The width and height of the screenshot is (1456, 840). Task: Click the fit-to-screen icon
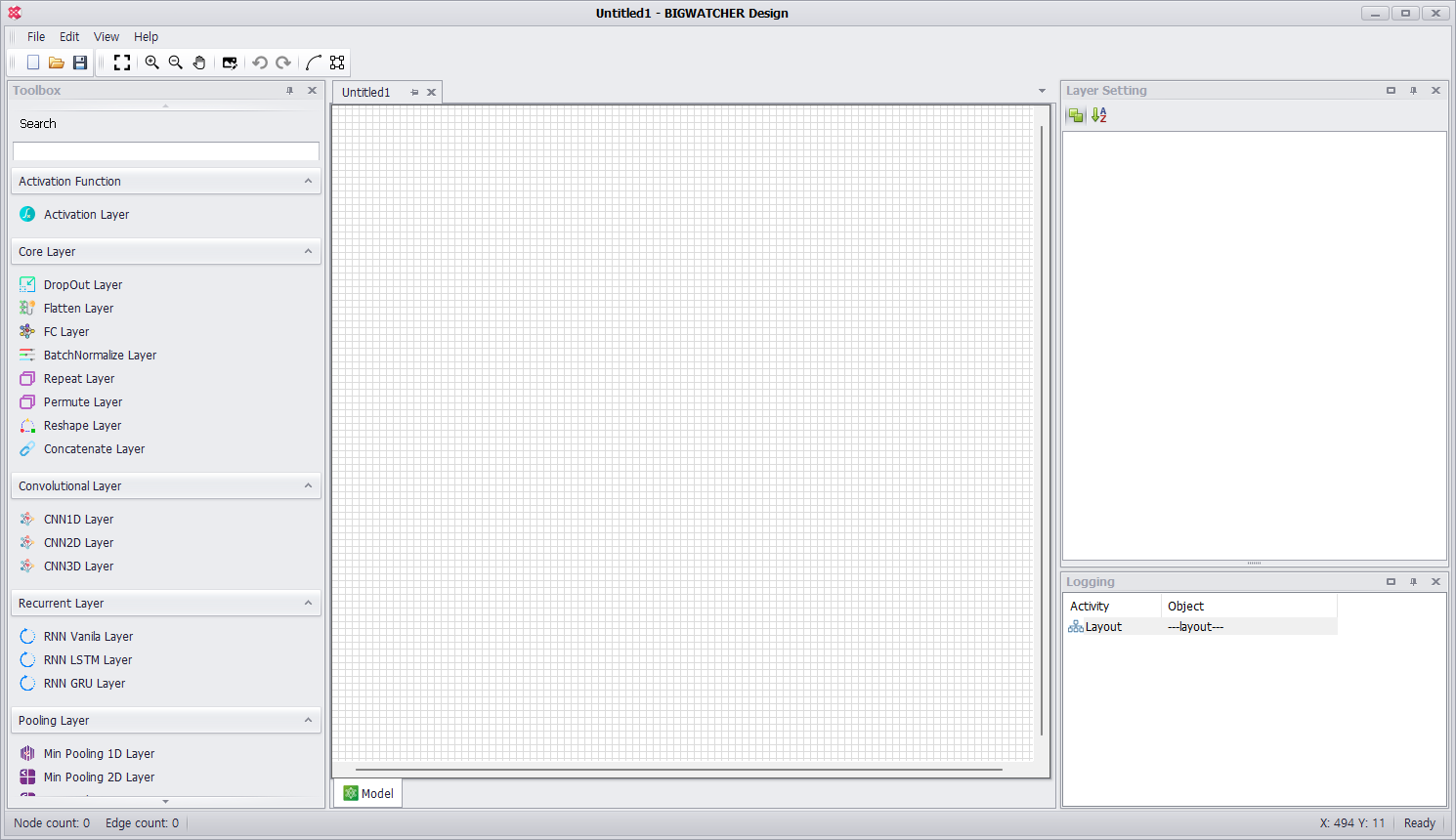122,63
